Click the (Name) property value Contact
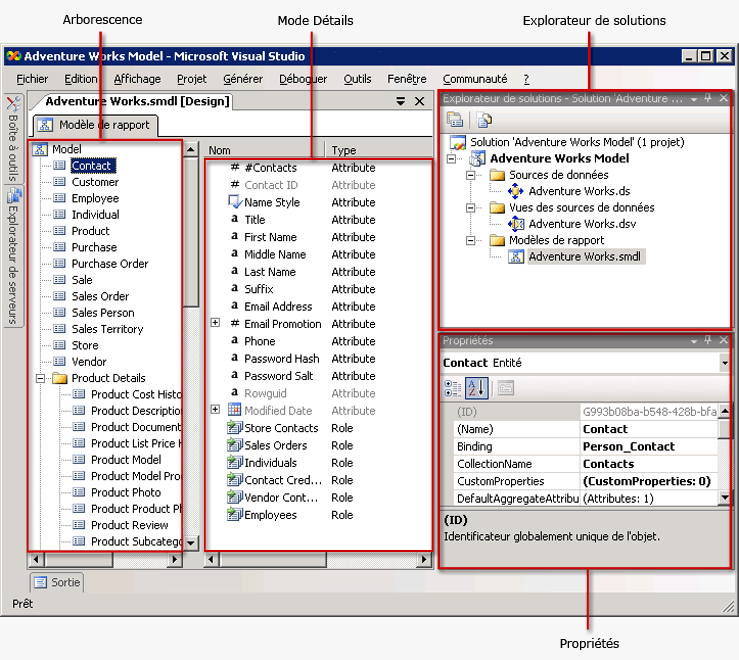Viewport: 739px width, 660px height. (x=649, y=429)
